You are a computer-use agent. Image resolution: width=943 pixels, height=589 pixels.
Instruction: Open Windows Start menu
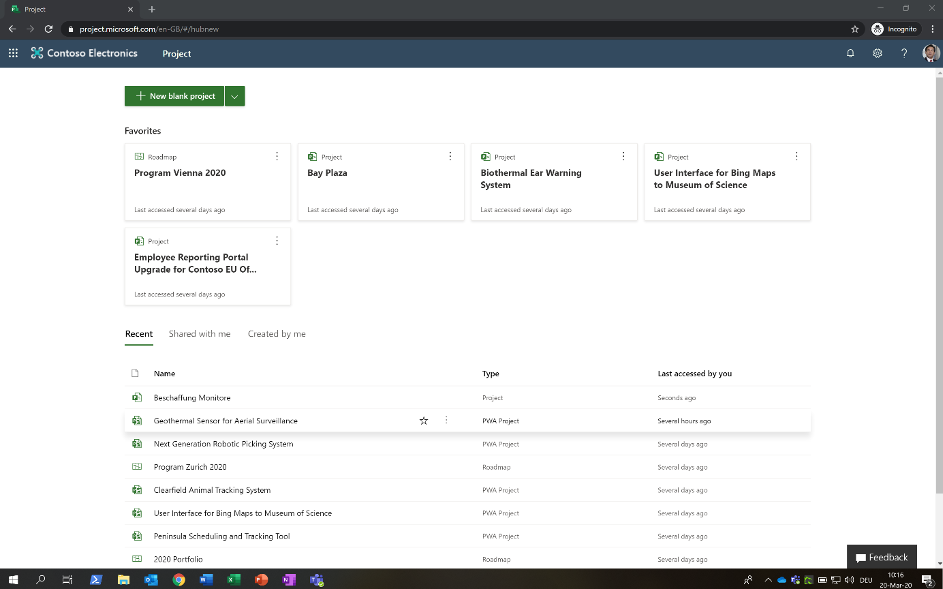13,579
